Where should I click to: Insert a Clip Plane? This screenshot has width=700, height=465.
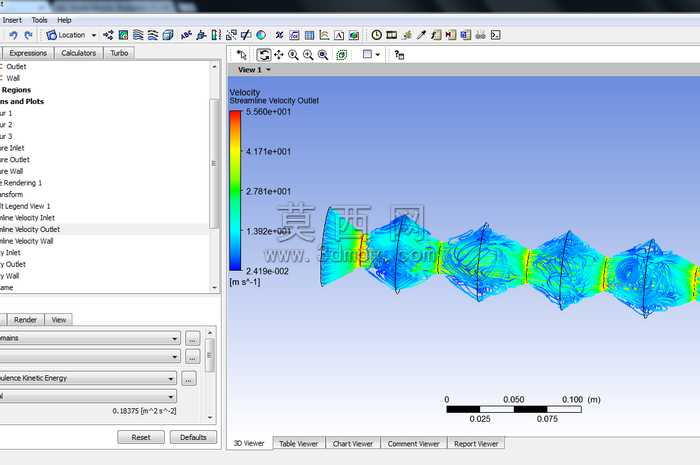point(246,35)
